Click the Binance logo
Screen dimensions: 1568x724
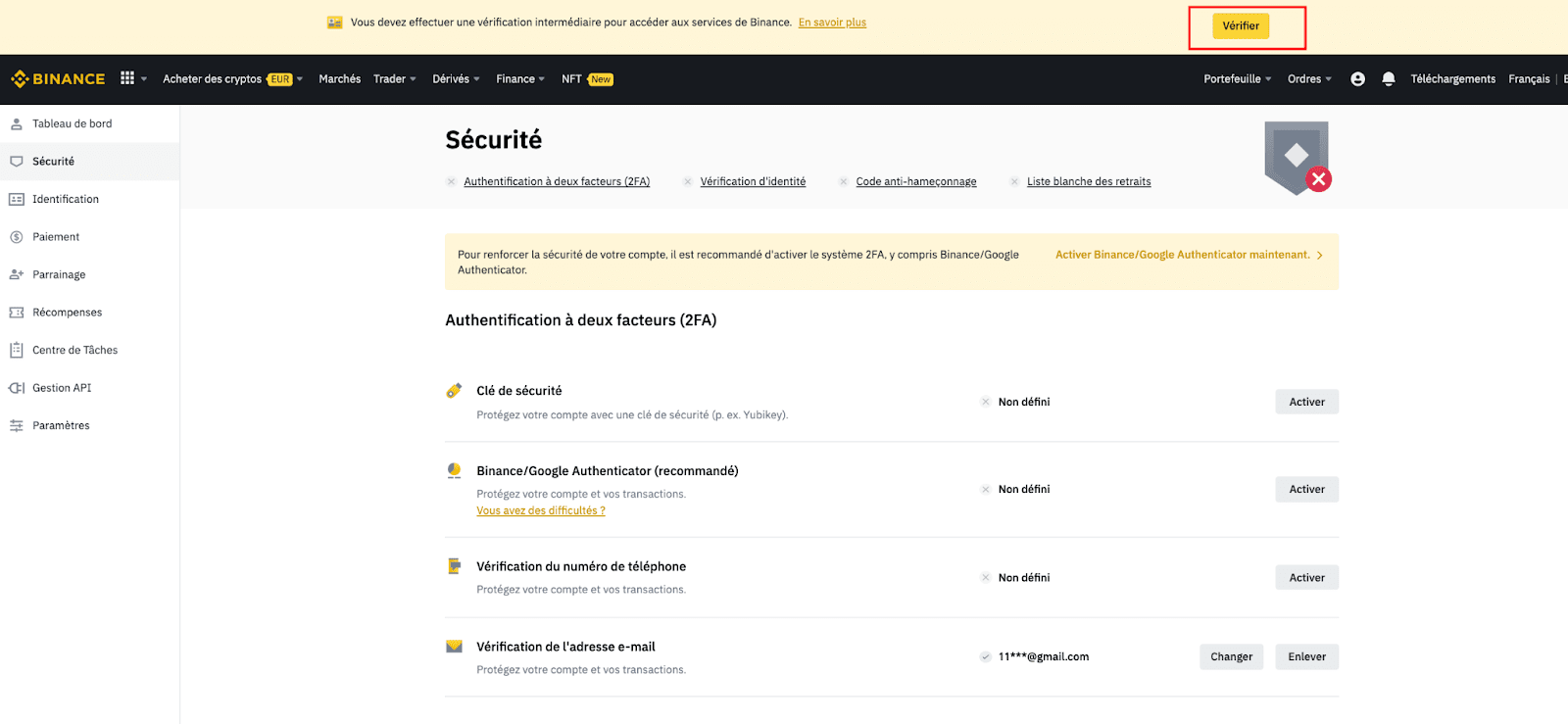pos(58,79)
